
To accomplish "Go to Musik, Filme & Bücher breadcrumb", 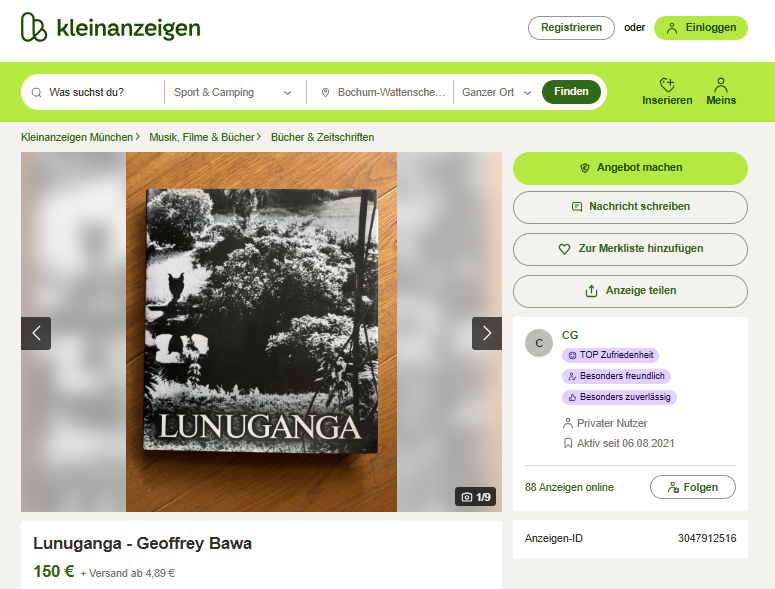I will pos(202,137).
